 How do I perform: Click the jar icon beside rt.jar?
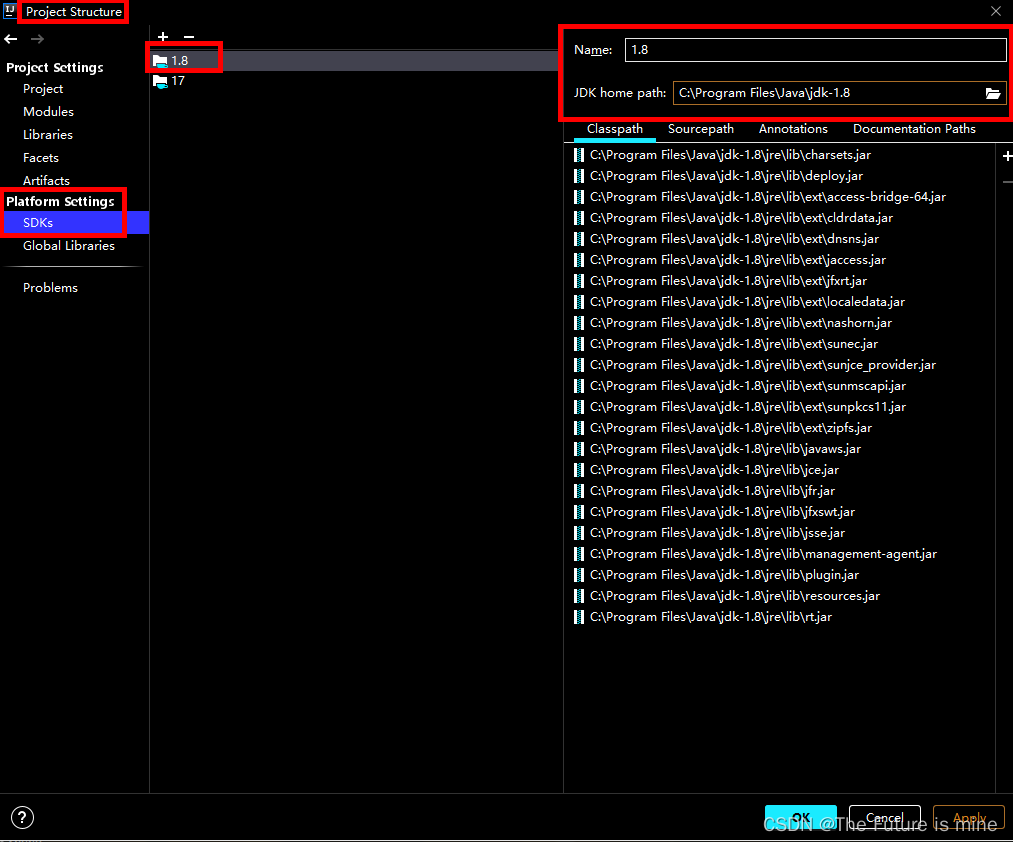tap(579, 617)
